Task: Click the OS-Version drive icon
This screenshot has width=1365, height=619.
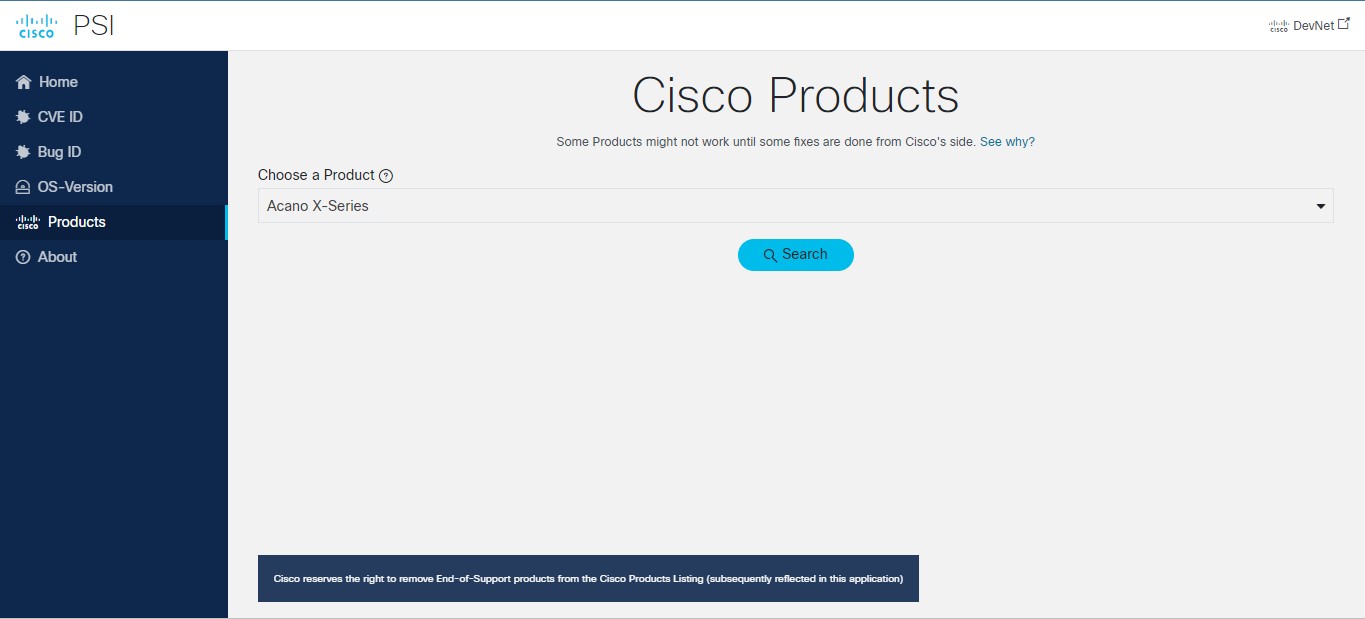Action: click(23, 187)
